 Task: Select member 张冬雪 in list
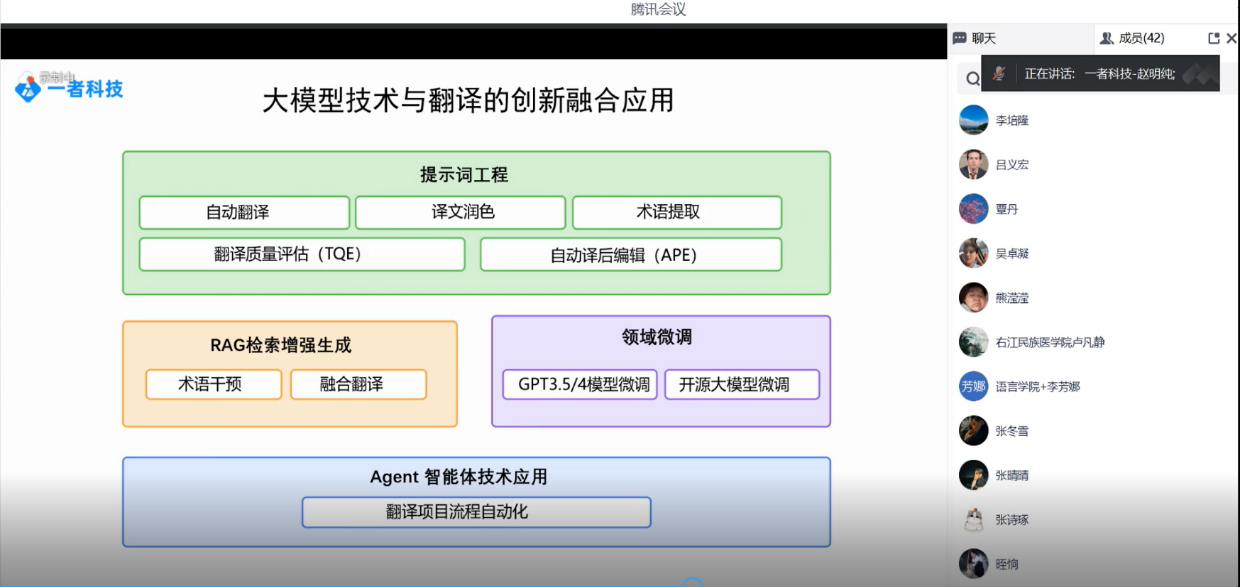[1011, 431]
